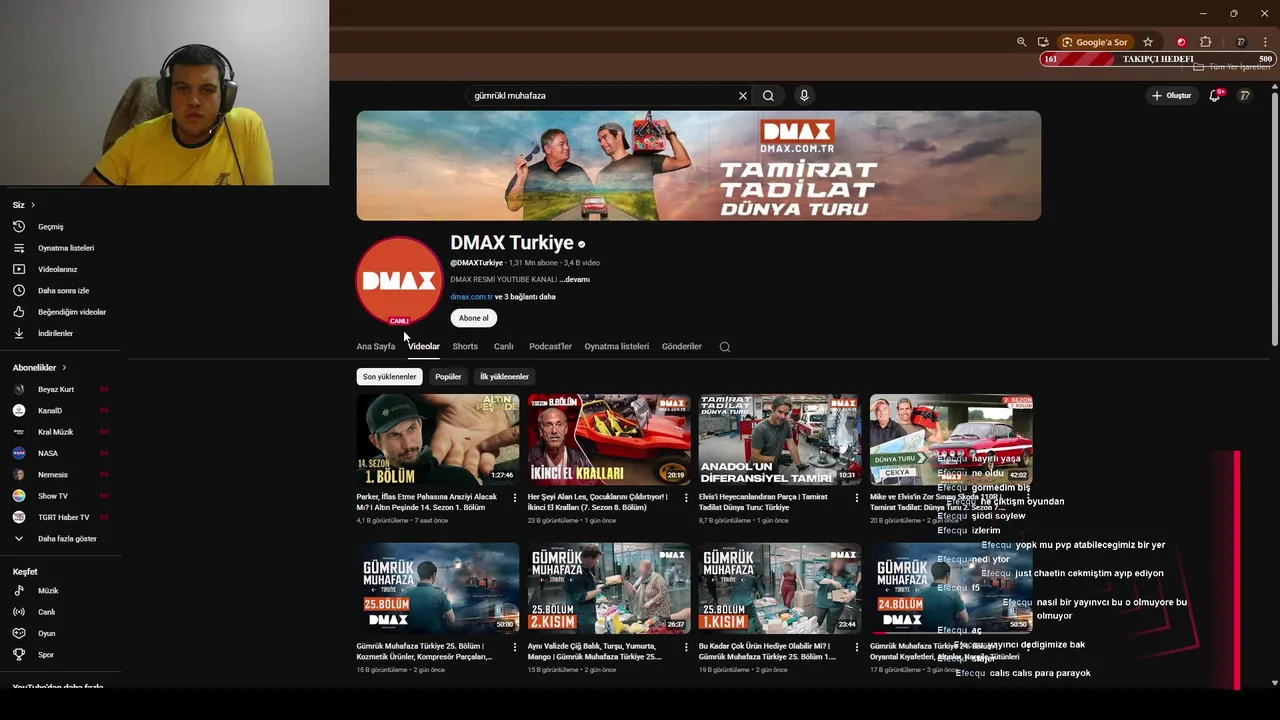Screen dimensions: 1280x720
Task: Open YouTube account avatar menu
Action: tap(1245, 96)
